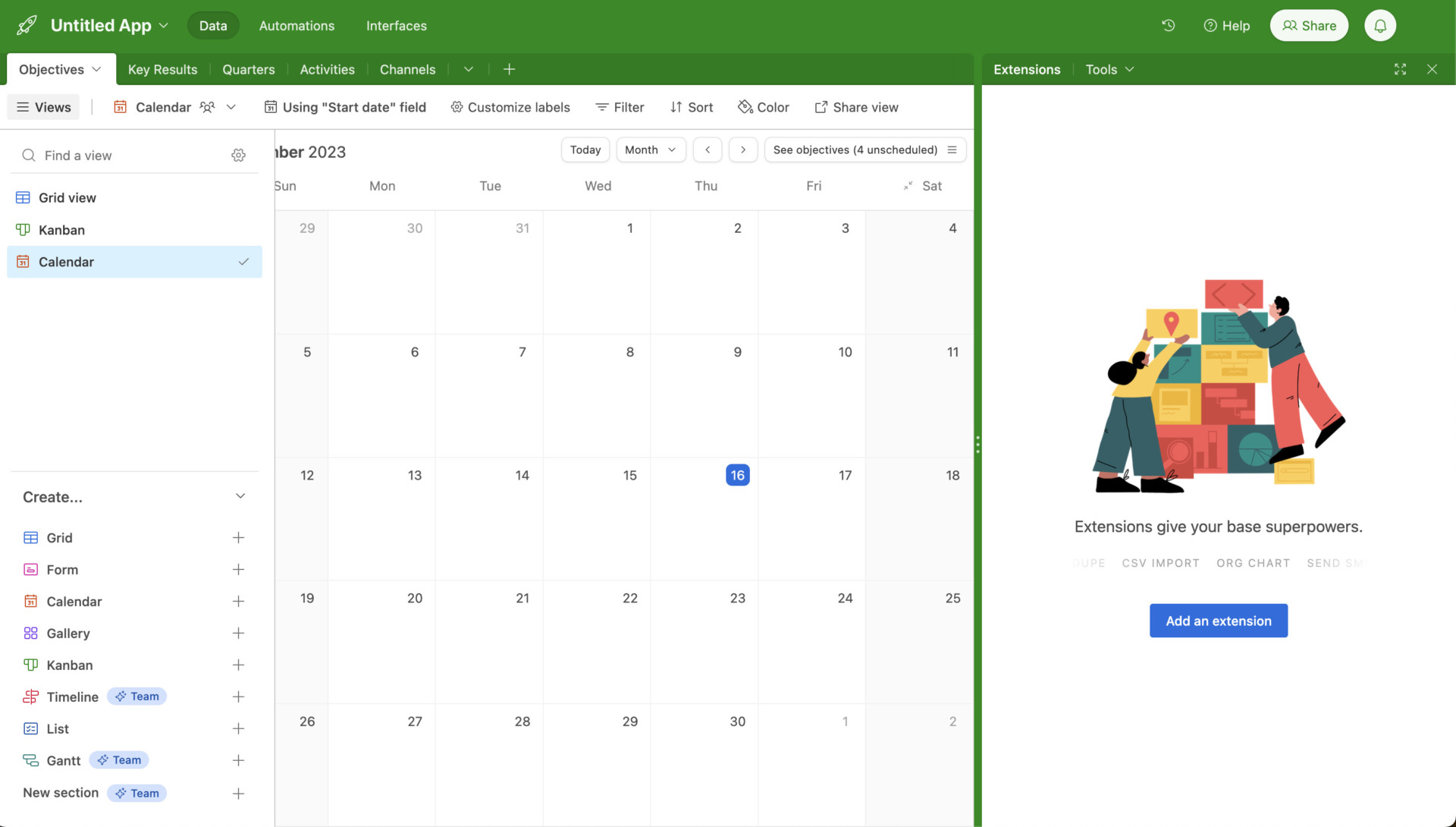
Task: Open view search settings gear icon
Action: coord(238,155)
